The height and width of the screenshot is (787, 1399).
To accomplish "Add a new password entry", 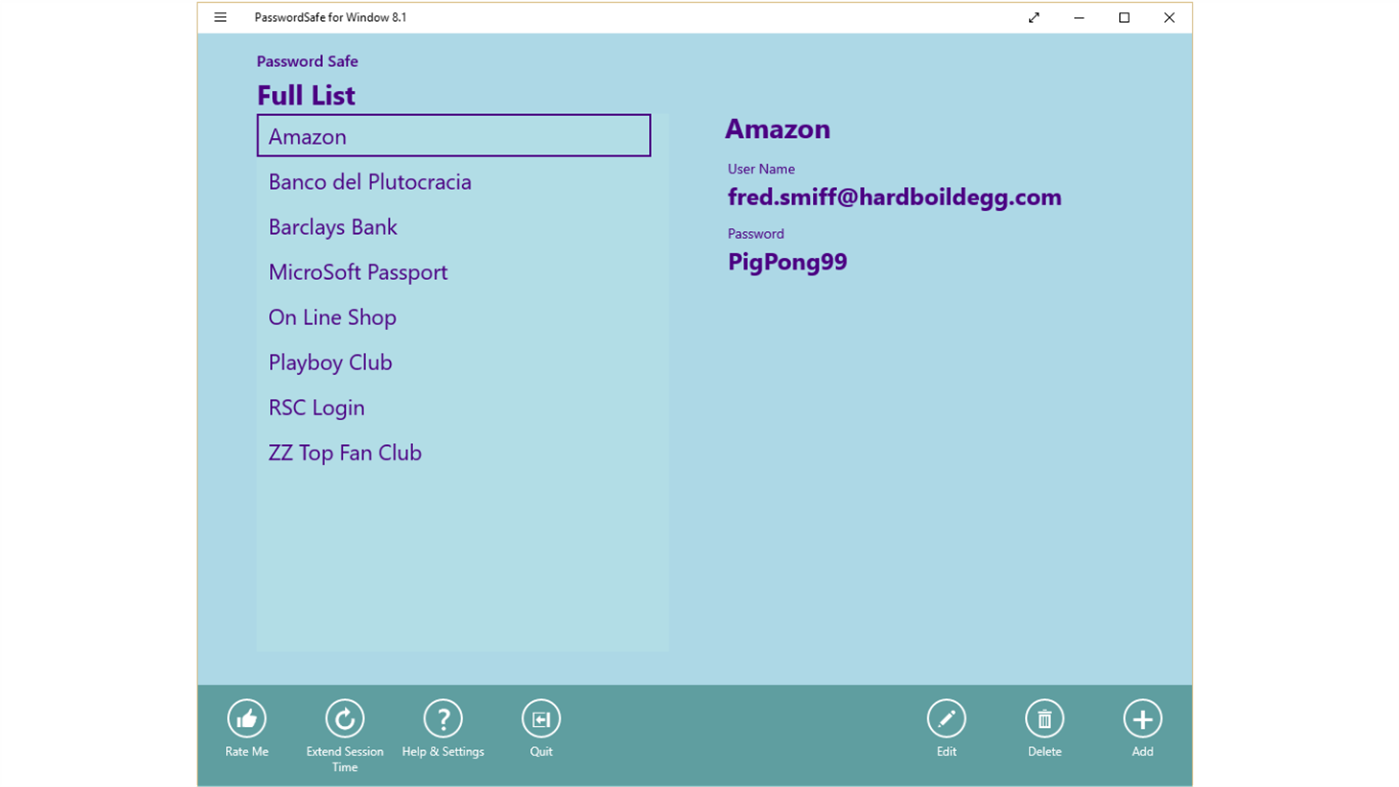I will (1142, 718).
